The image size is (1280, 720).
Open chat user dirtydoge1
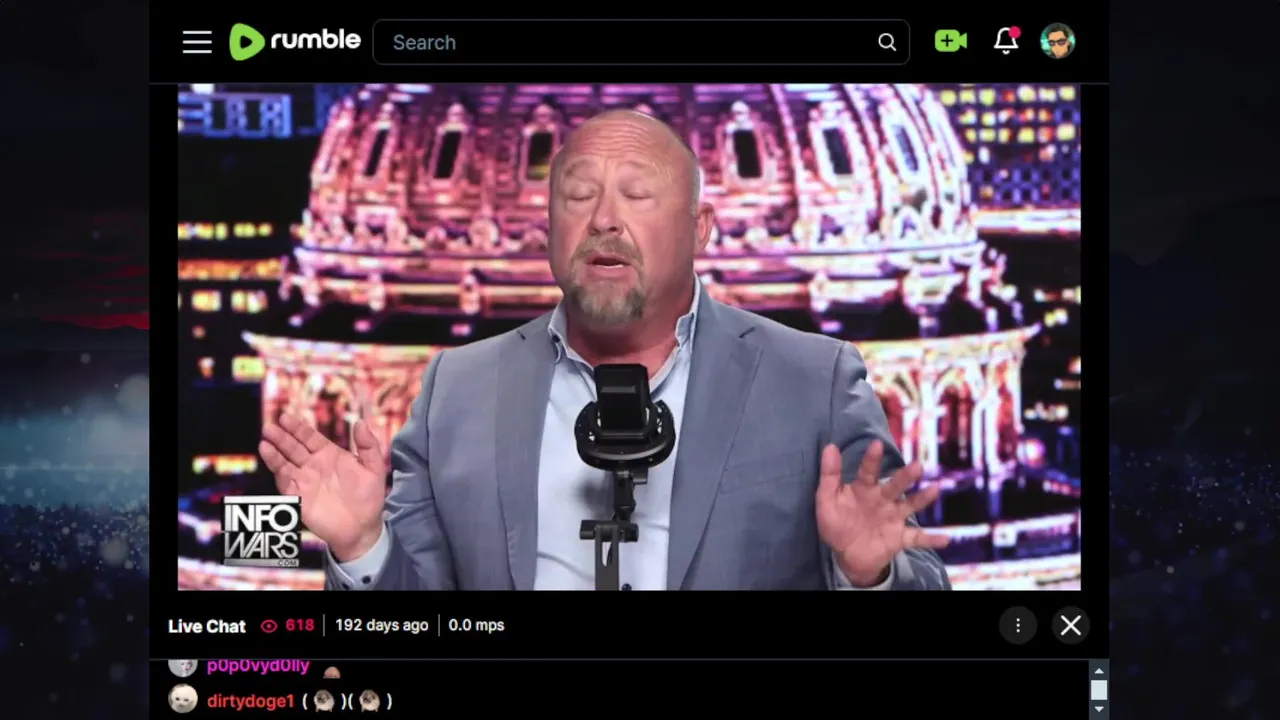point(251,701)
